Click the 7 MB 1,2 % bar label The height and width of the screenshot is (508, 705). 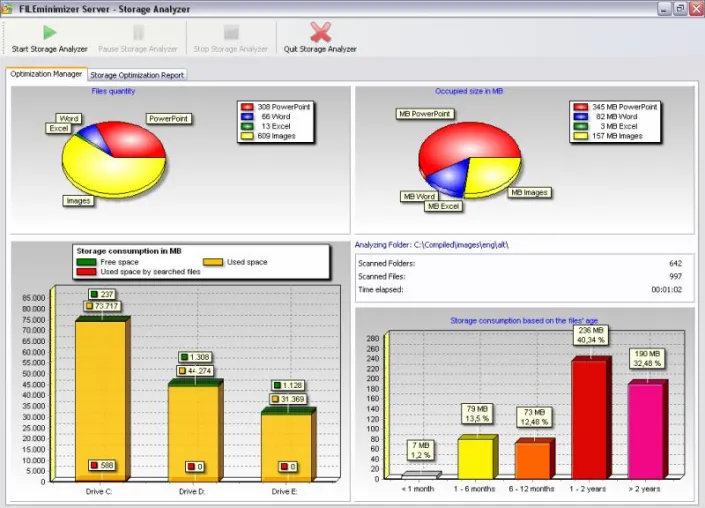tap(421, 450)
